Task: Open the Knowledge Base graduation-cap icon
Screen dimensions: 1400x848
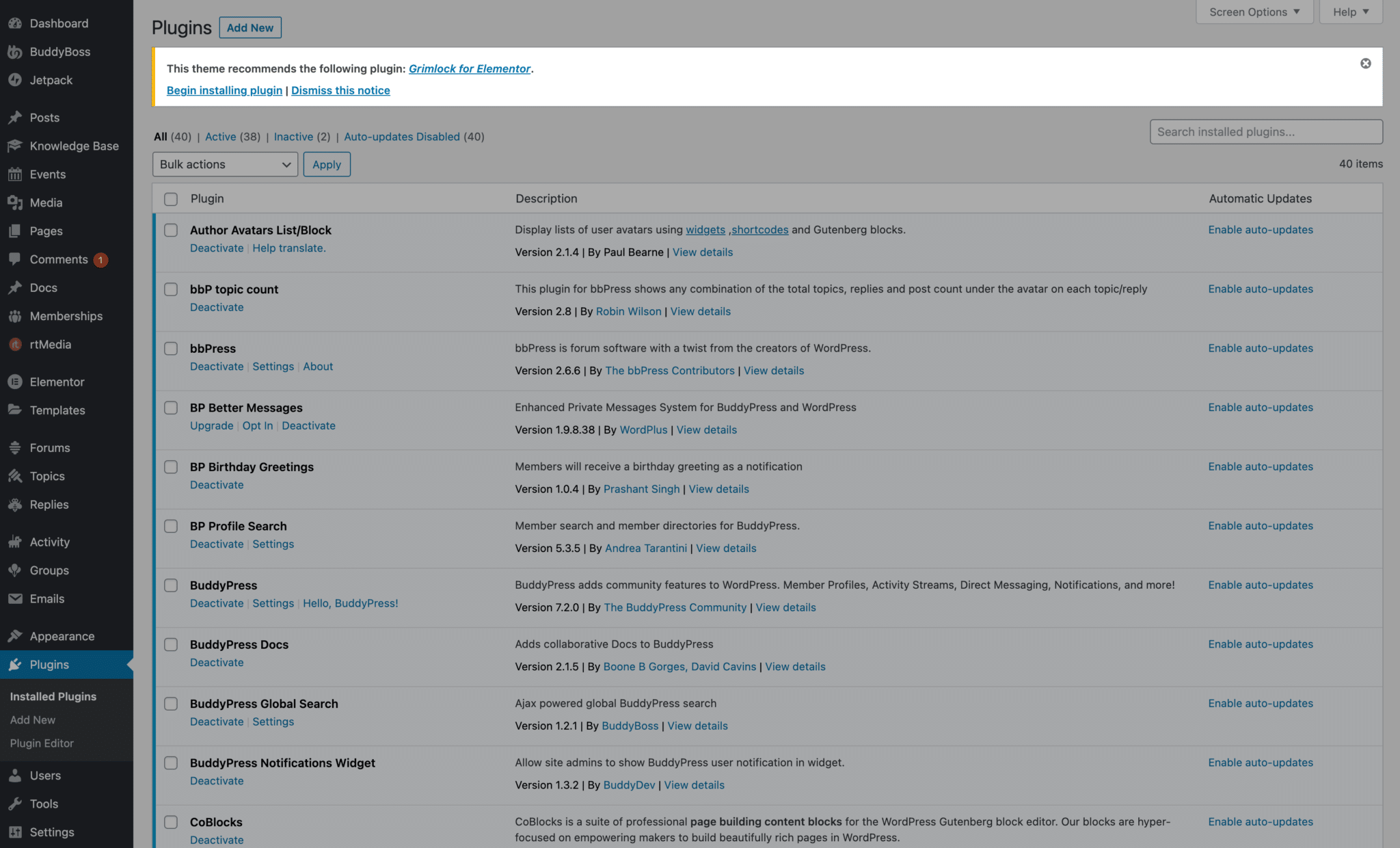Action: pyautogui.click(x=15, y=146)
